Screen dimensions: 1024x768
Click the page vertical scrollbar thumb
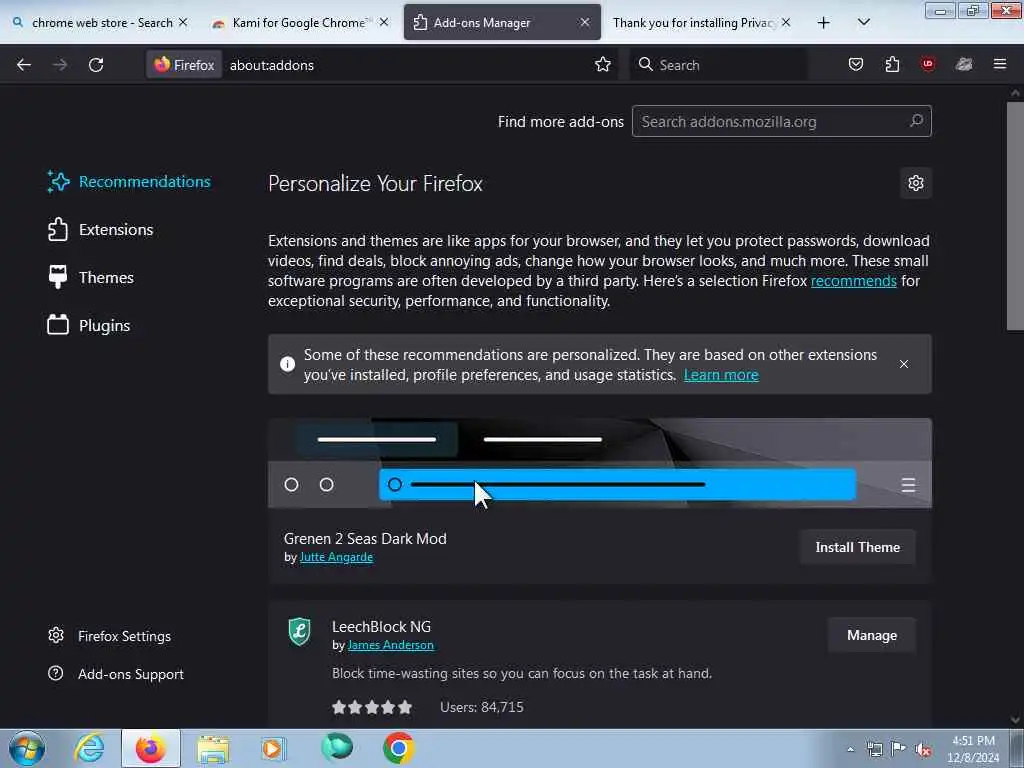pyautogui.click(x=1015, y=216)
